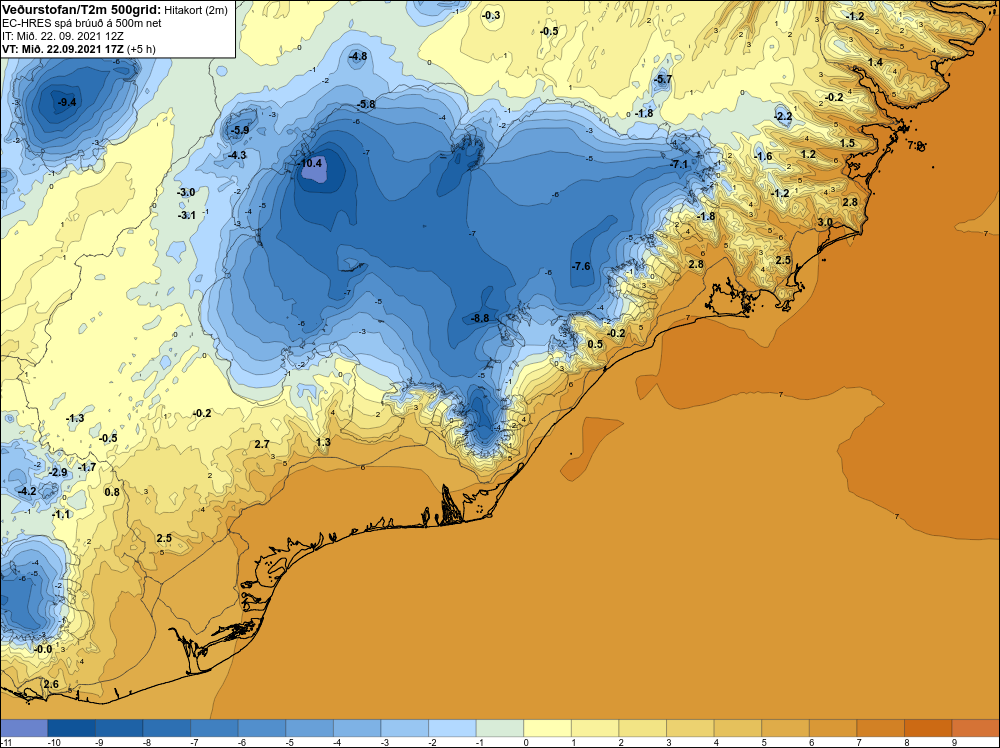
Task: Click the 1.3 temperature value on the map
Action: coord(323,442)
